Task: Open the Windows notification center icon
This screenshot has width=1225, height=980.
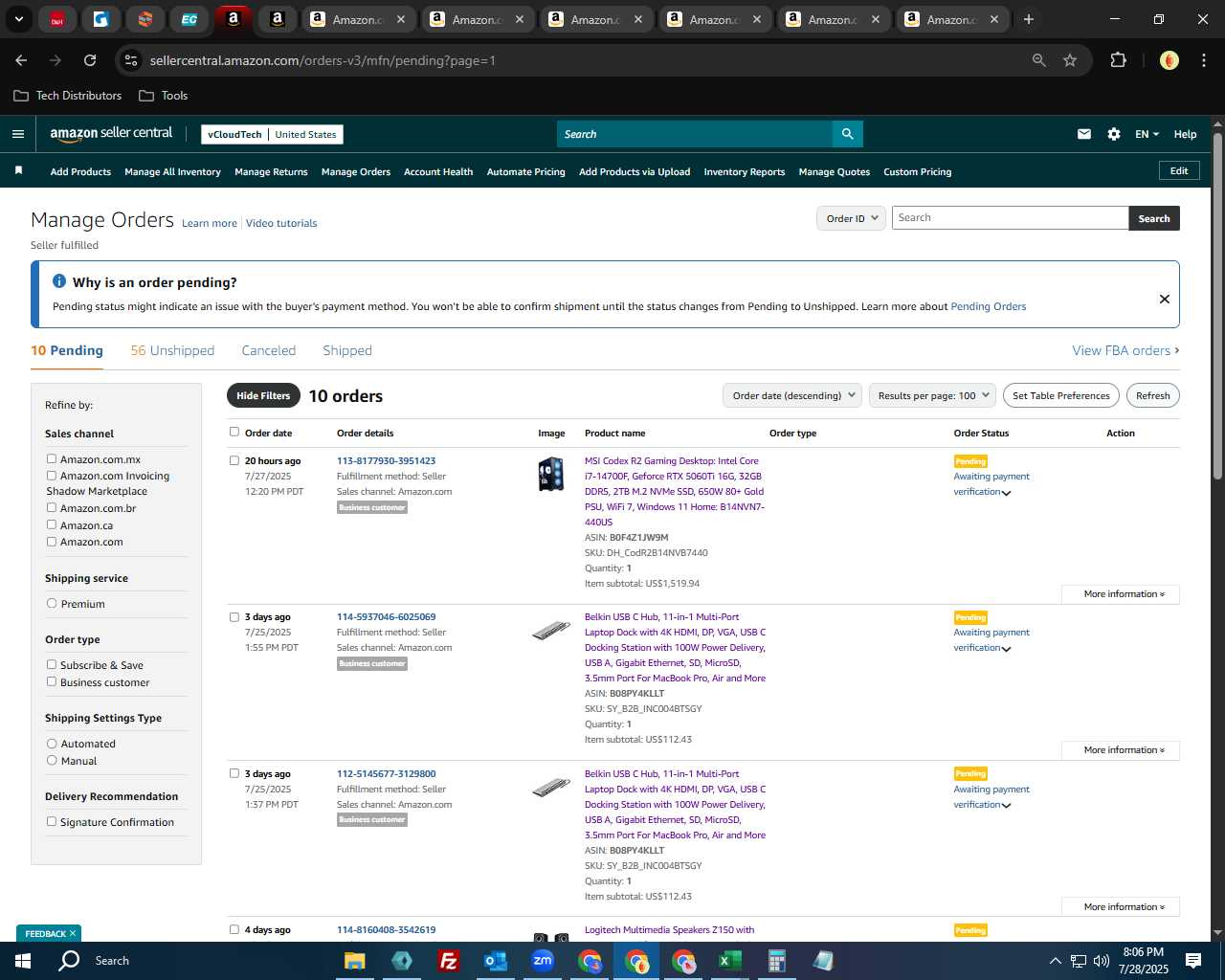Action: pyautogui.click(x=1193, y=961)
